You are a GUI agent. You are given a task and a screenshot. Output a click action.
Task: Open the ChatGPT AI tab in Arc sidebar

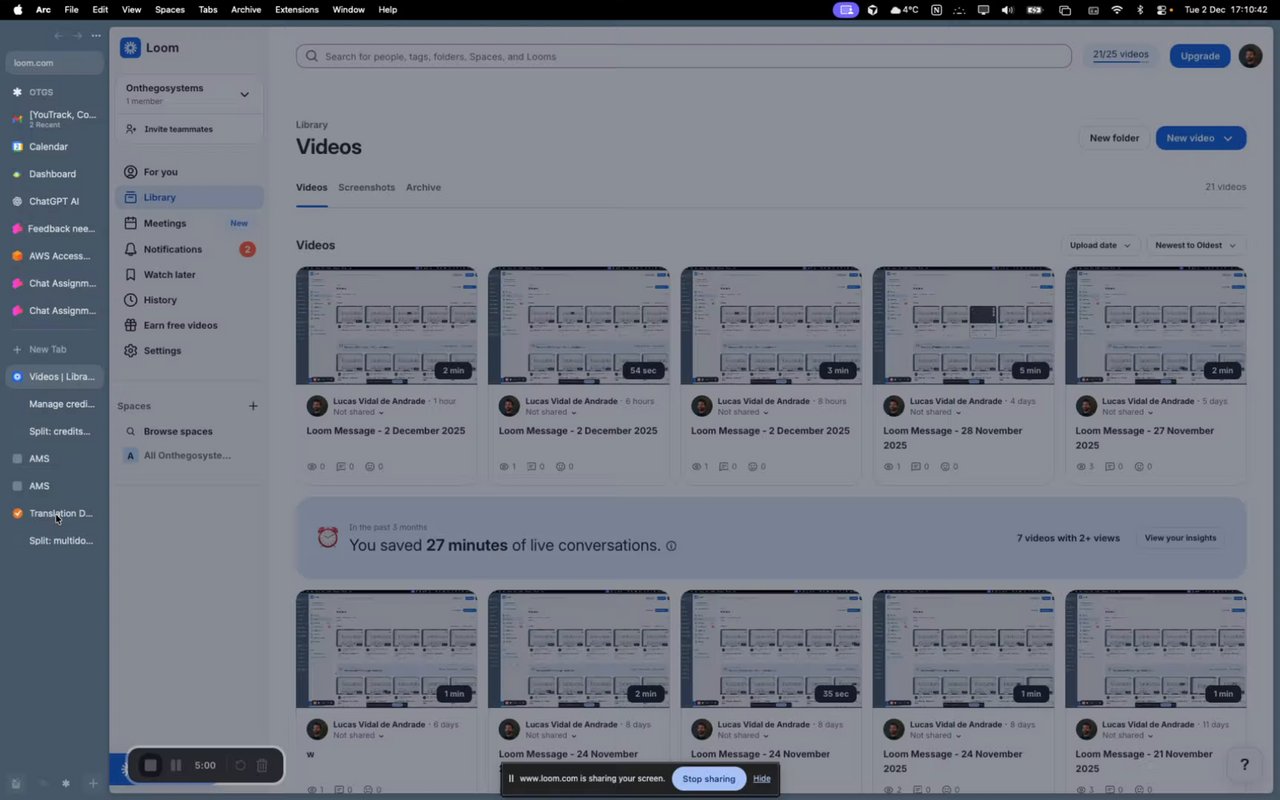click(55, 201)
